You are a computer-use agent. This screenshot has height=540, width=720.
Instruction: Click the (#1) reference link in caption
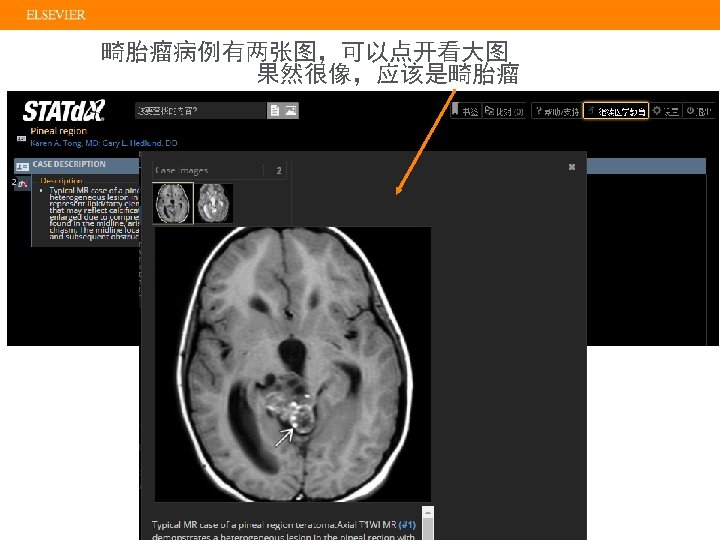pyautogui.click(x=407, y=524)
